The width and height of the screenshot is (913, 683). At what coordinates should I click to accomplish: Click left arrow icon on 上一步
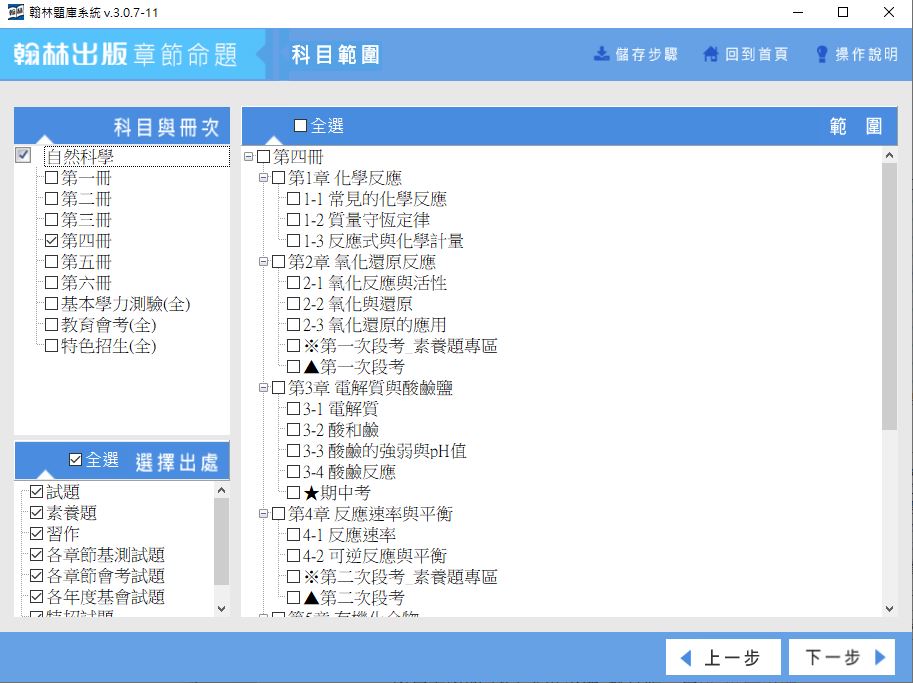tap(686, 658)
